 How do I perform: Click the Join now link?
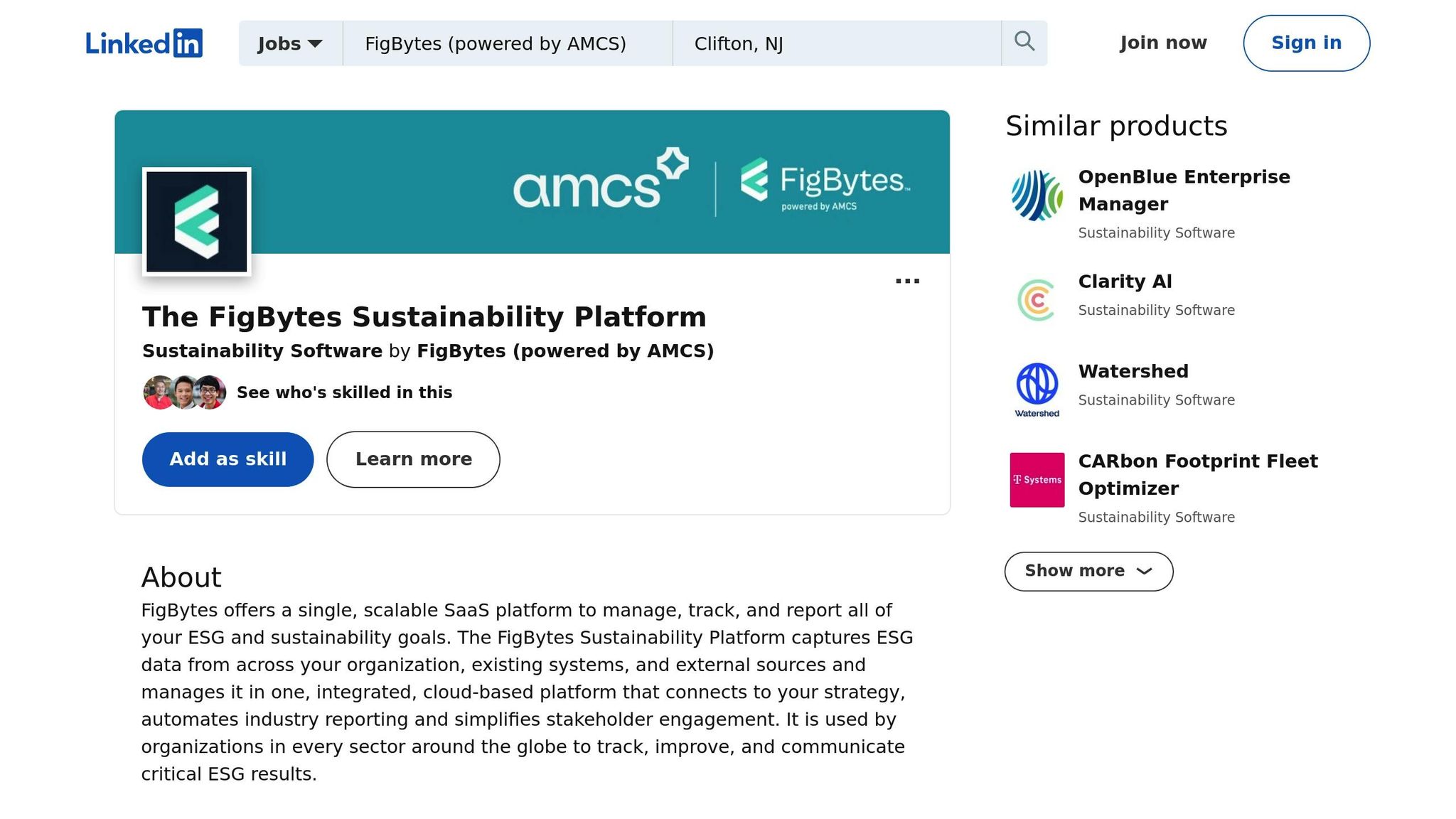pos(1162,43)
